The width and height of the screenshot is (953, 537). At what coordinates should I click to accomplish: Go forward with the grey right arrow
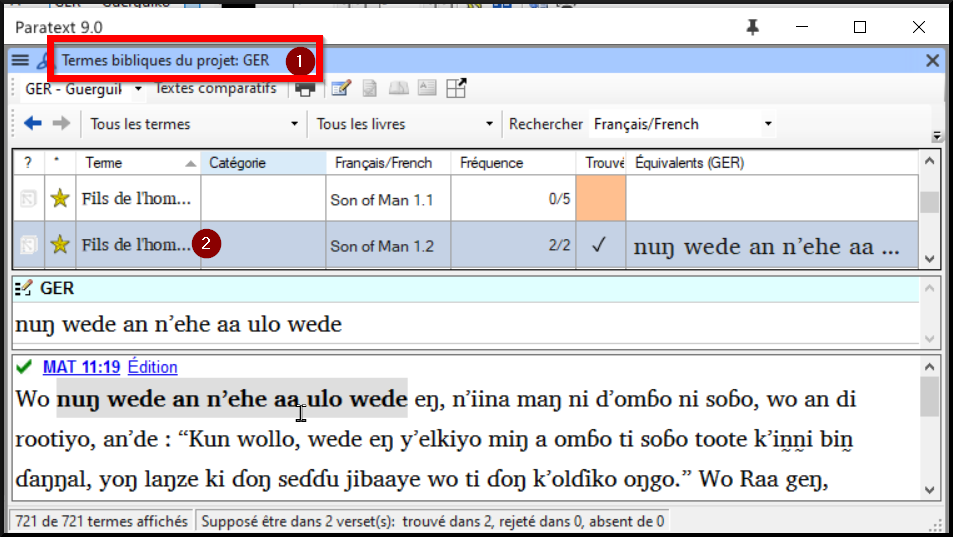tap(61, 123)
